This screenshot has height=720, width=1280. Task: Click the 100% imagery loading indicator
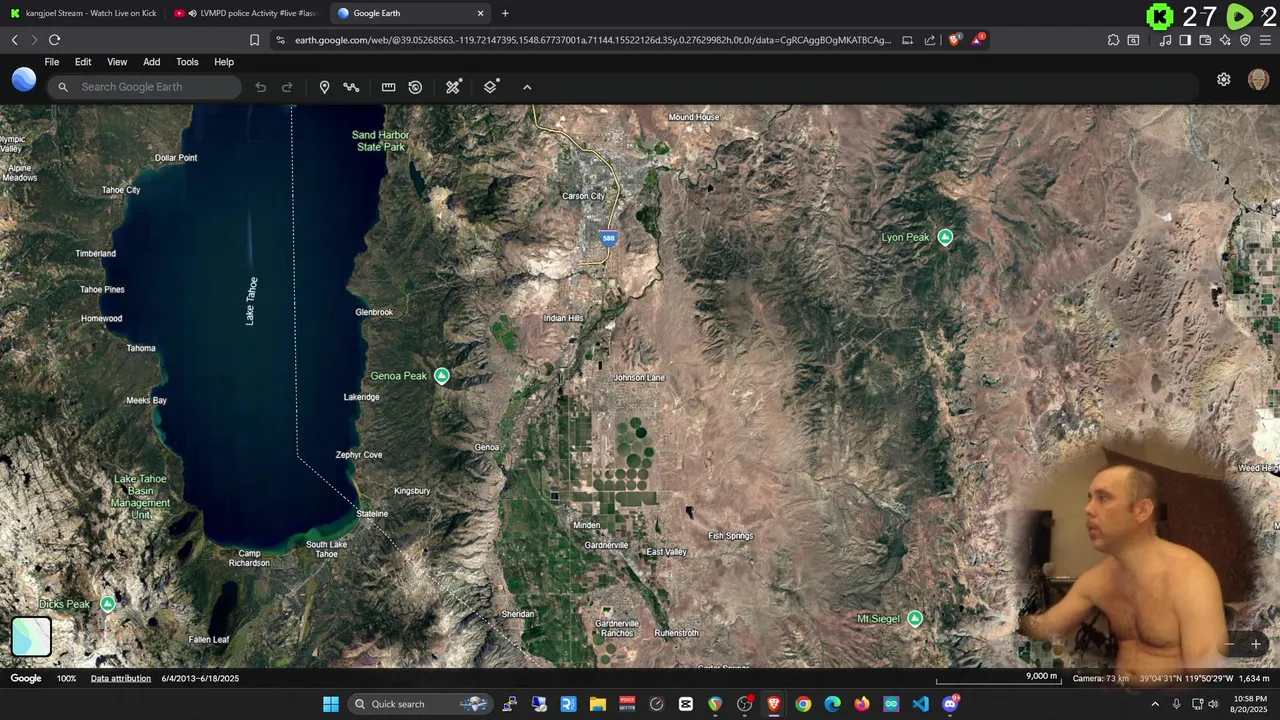click(x=66, y=678)
